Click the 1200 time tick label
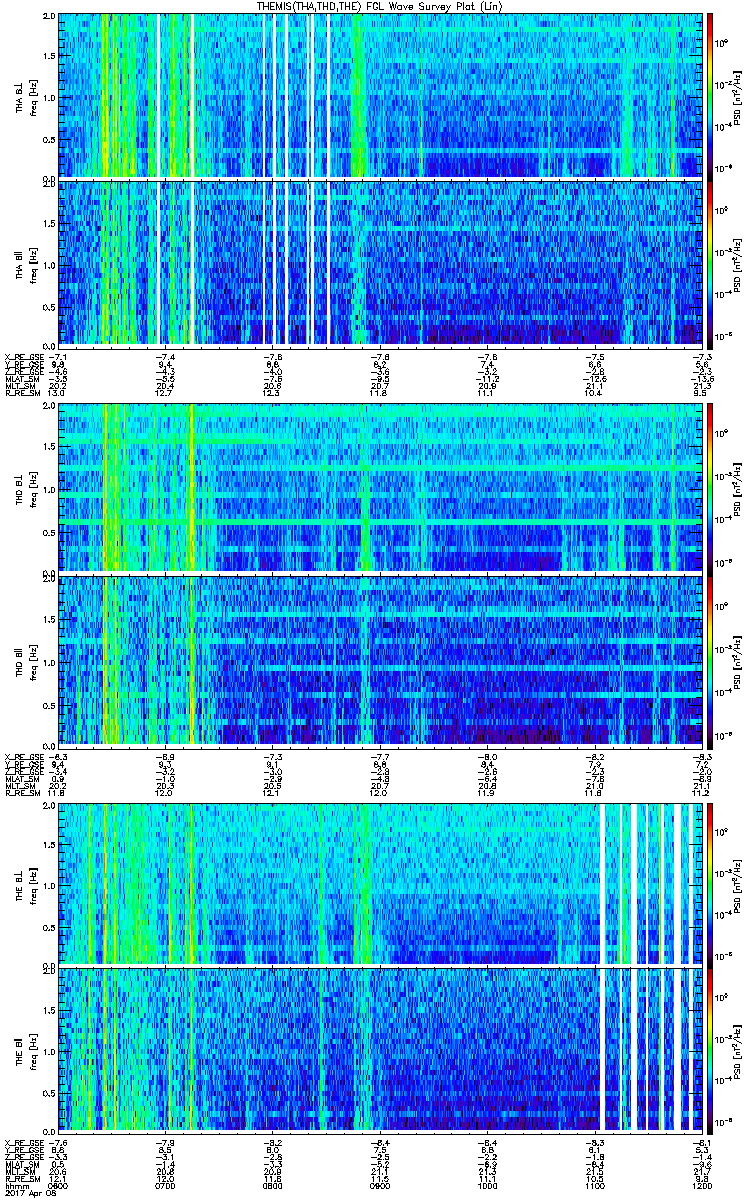 pyautogui.click(x=701, y=1185)
